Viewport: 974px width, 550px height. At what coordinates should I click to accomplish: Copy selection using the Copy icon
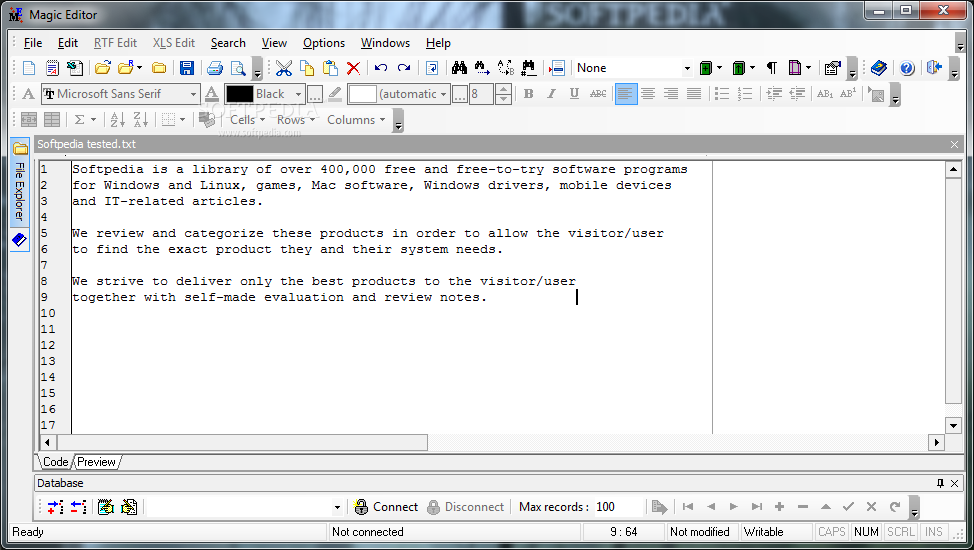307,68
